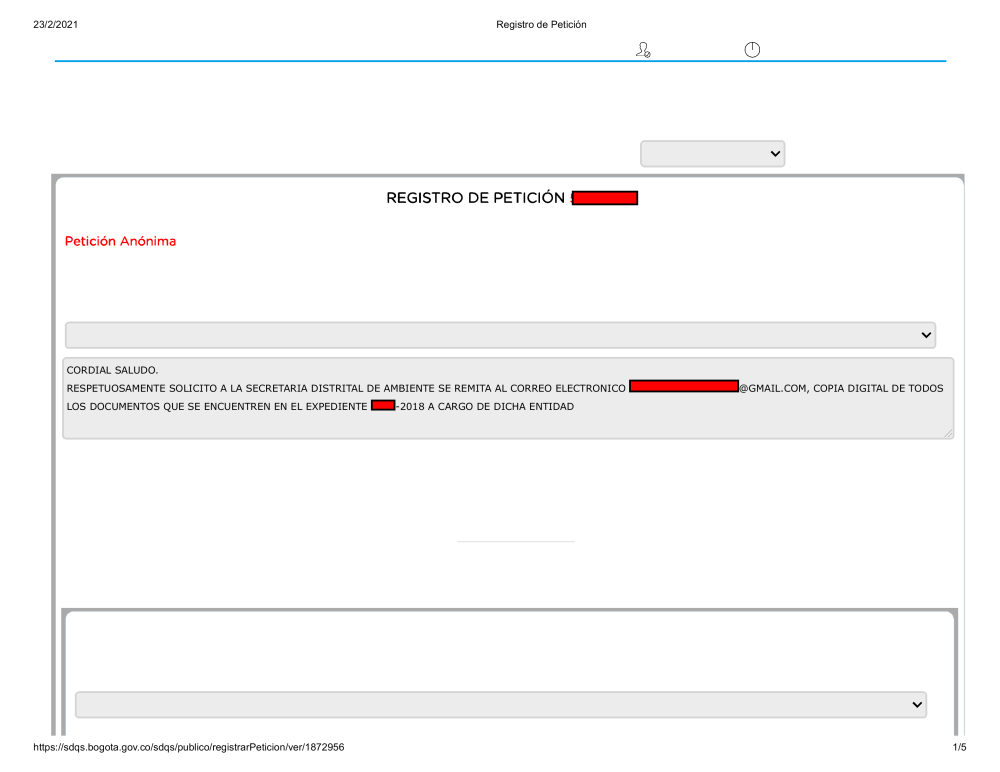
Task: Expand the wide dropdown under Petición Anónima
Action: pos(500,335)
